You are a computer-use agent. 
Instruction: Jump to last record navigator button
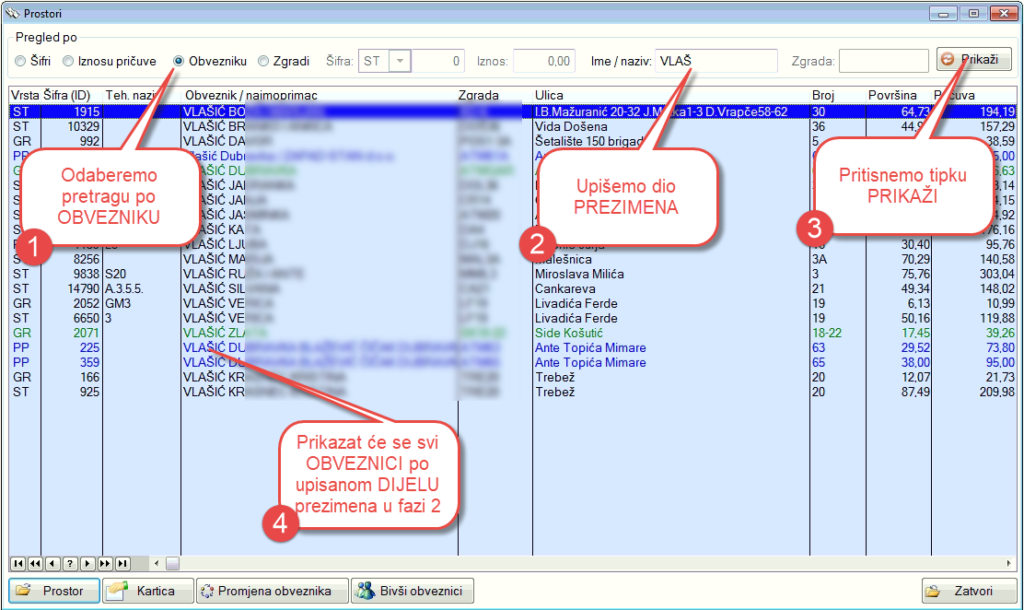point(122,563)
